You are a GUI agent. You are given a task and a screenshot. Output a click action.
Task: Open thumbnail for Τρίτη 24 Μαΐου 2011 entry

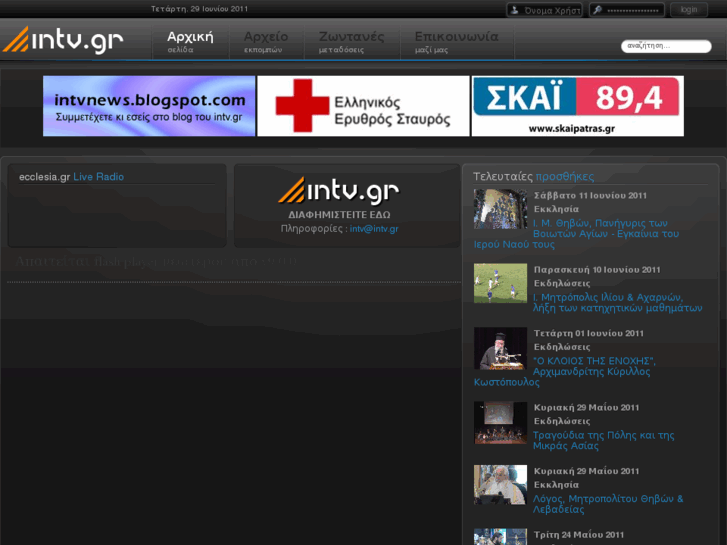(x=500, y=537)
